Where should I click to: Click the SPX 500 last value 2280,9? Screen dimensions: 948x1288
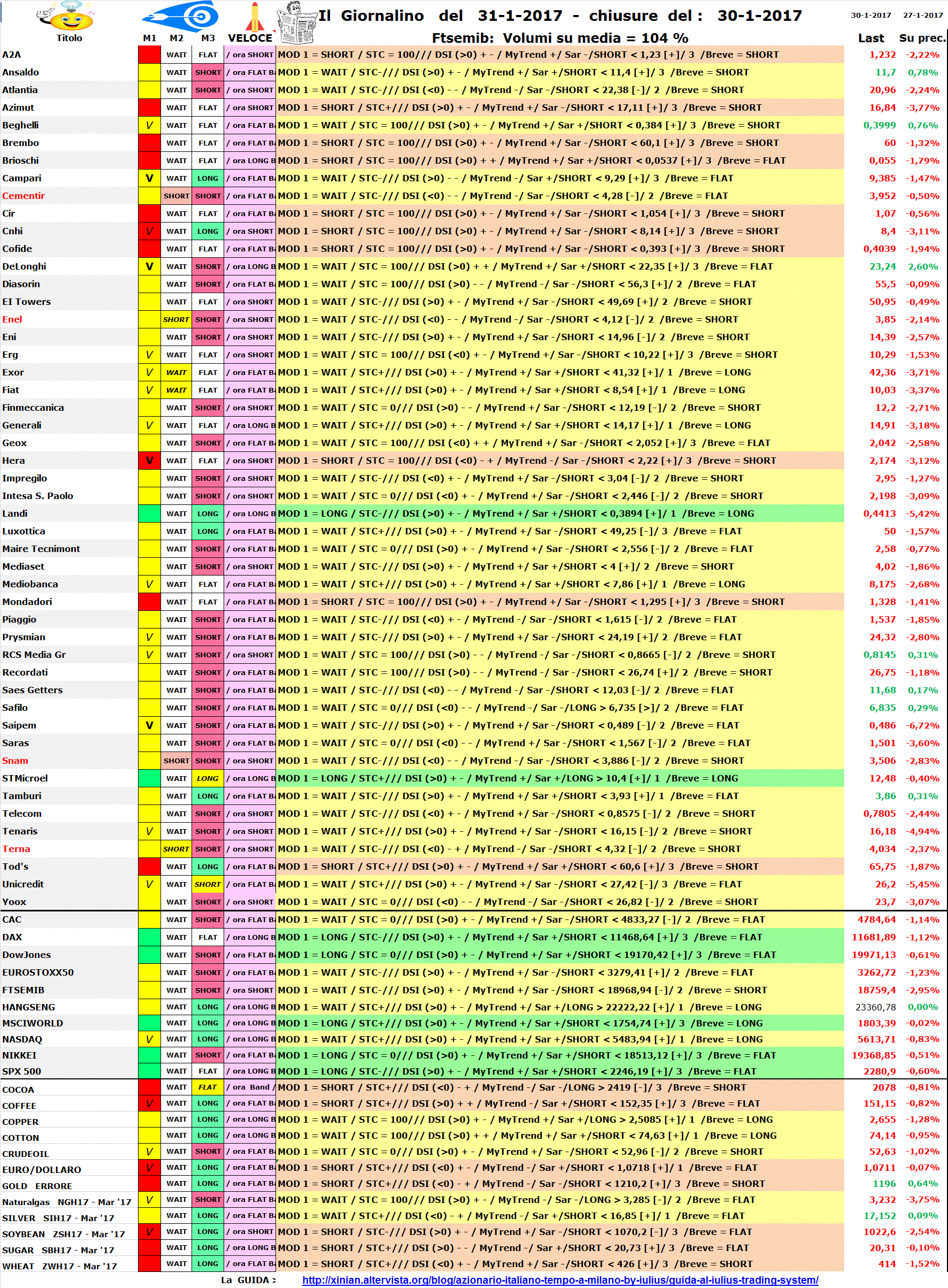(x=880, y=1071)
